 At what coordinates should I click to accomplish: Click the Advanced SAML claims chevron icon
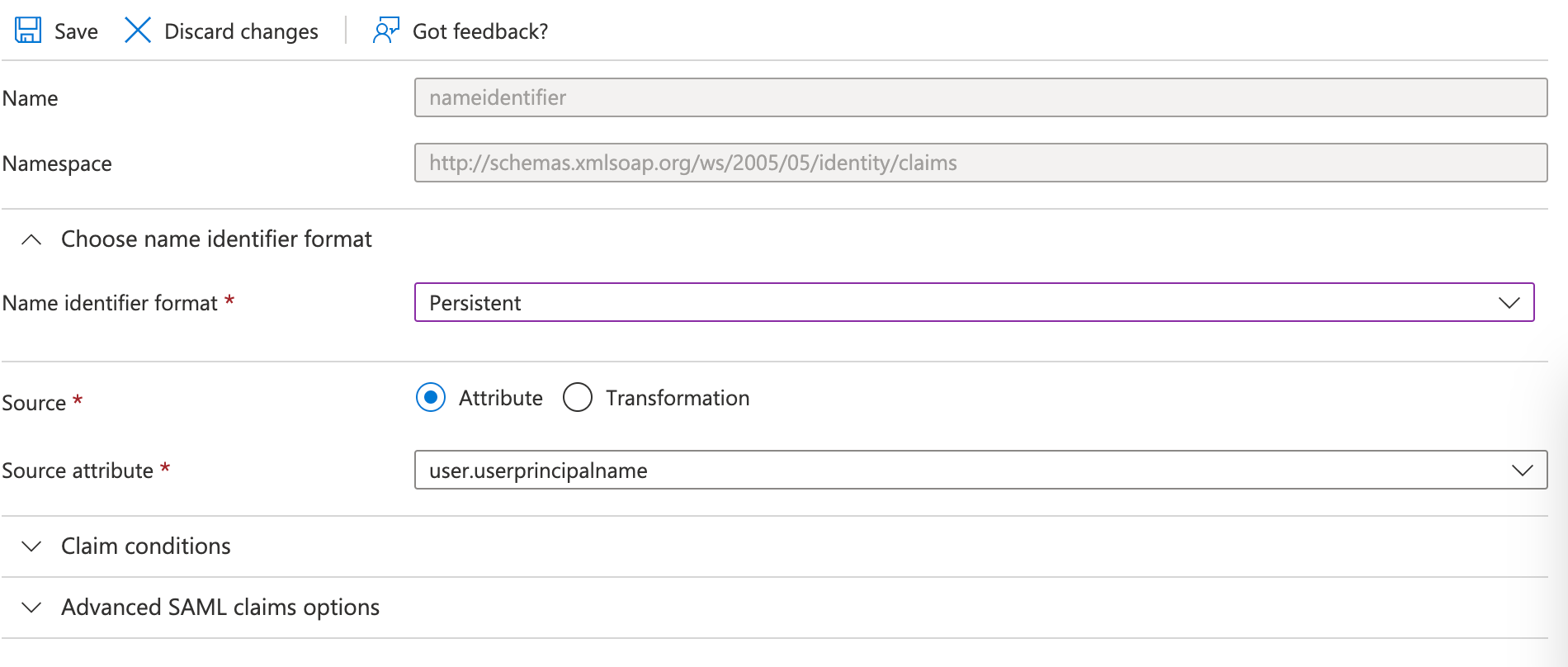pyautogui.click(x=31, y=608)
